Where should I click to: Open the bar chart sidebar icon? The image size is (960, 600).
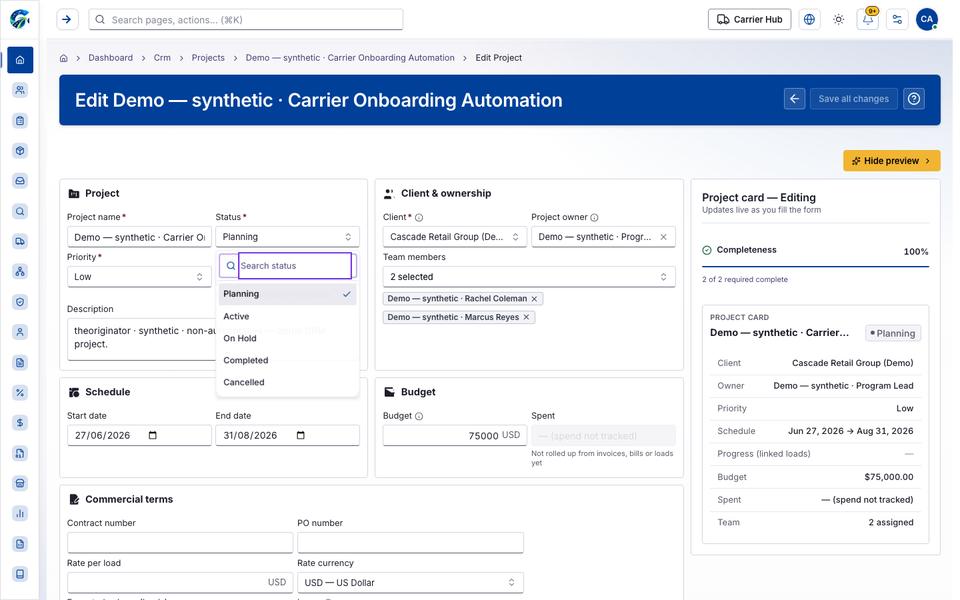coord(20,513)
